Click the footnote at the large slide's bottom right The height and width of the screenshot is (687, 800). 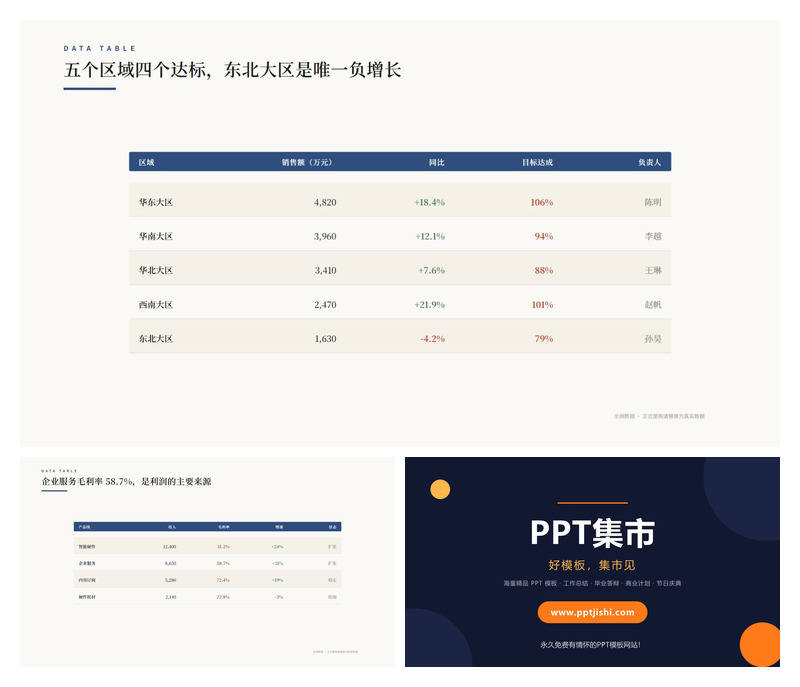659,416
